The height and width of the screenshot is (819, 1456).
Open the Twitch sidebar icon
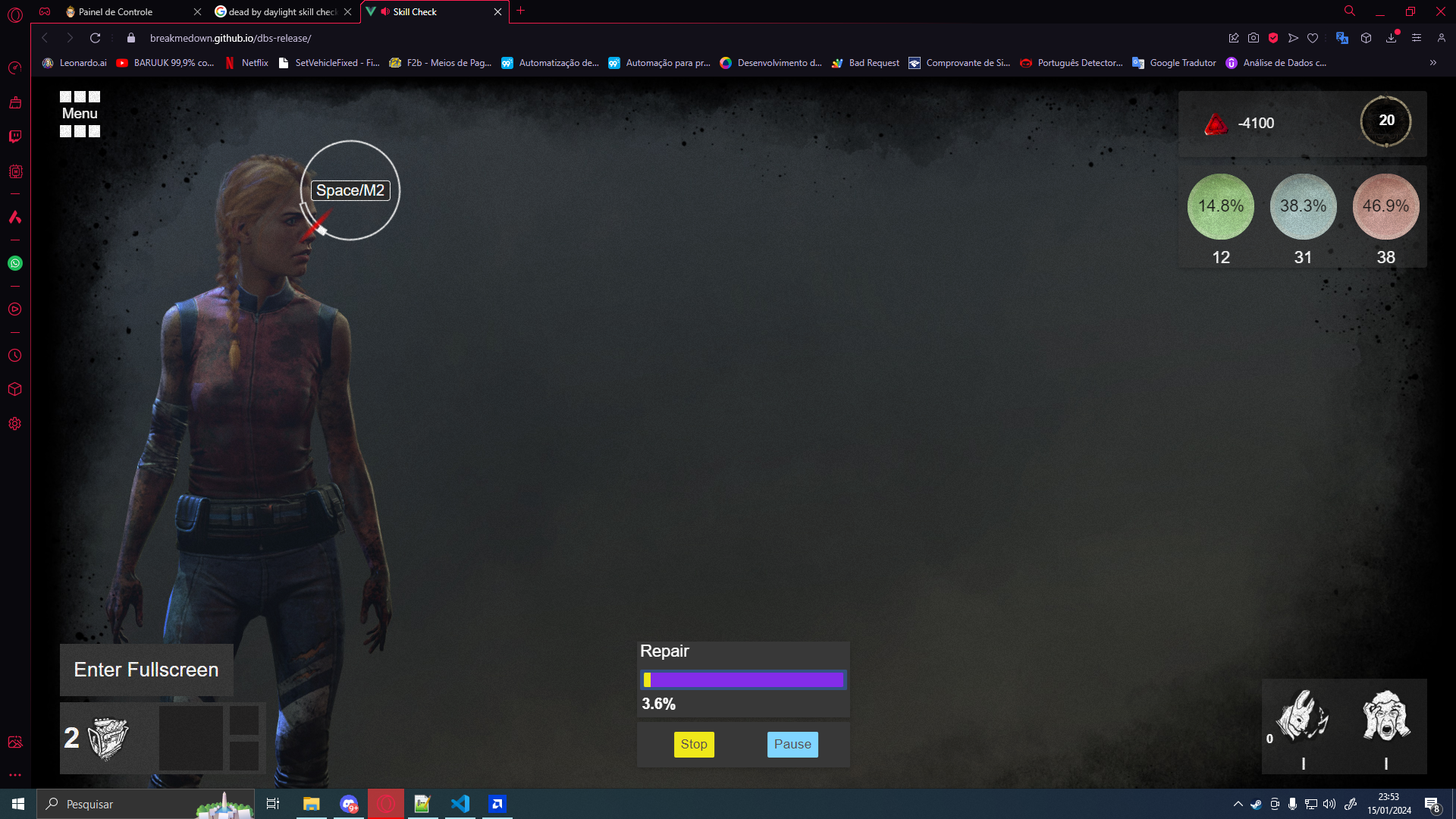point(15,136)
